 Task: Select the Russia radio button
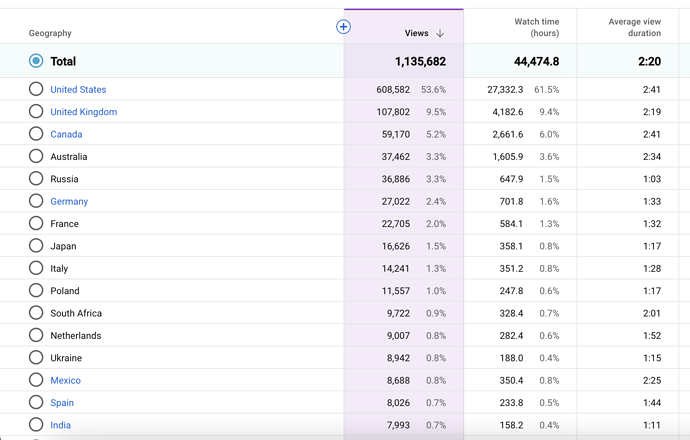click(x=36, y=179)
